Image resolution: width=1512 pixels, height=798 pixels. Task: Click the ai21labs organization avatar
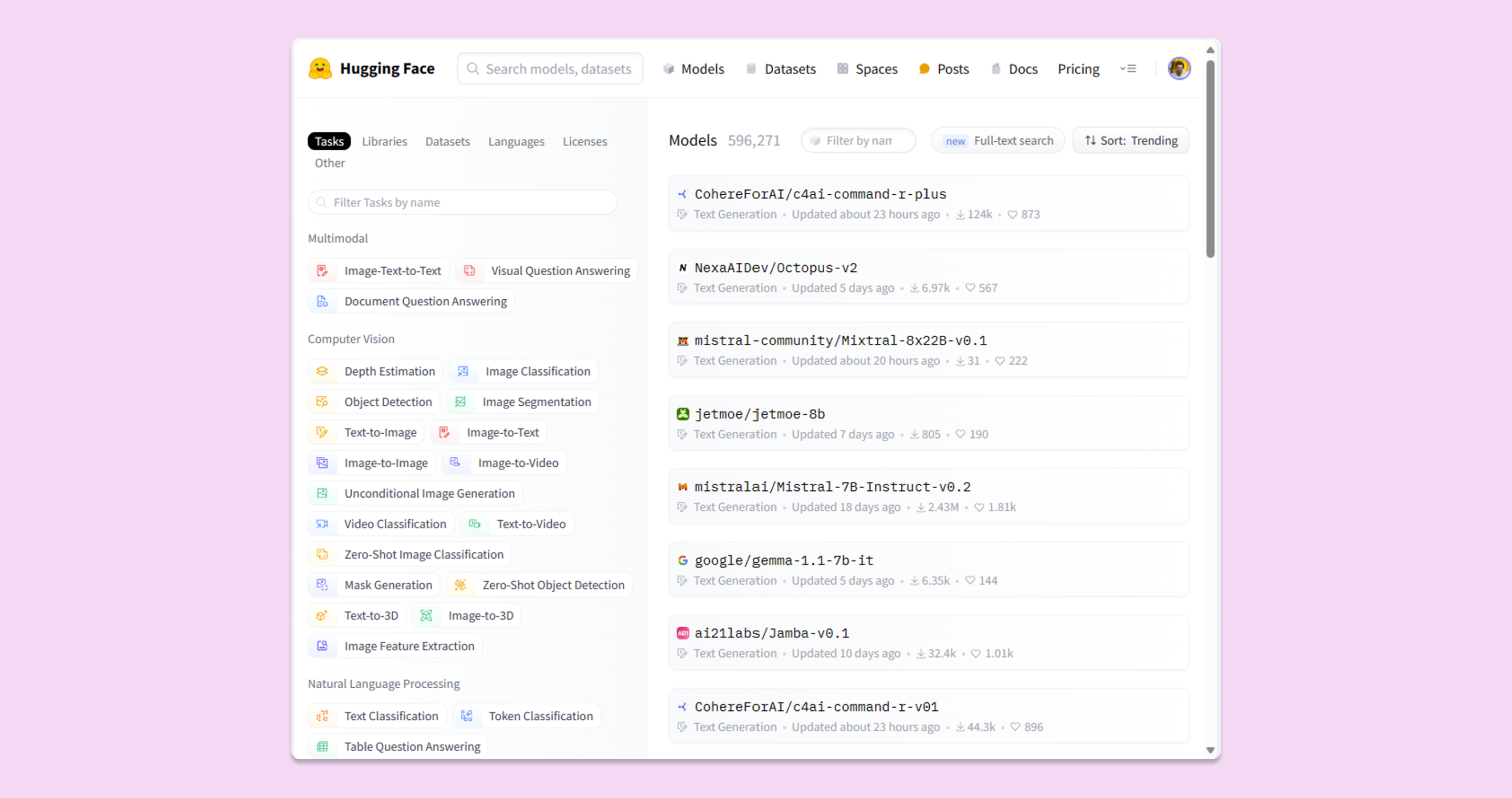[x=682, y=634]
